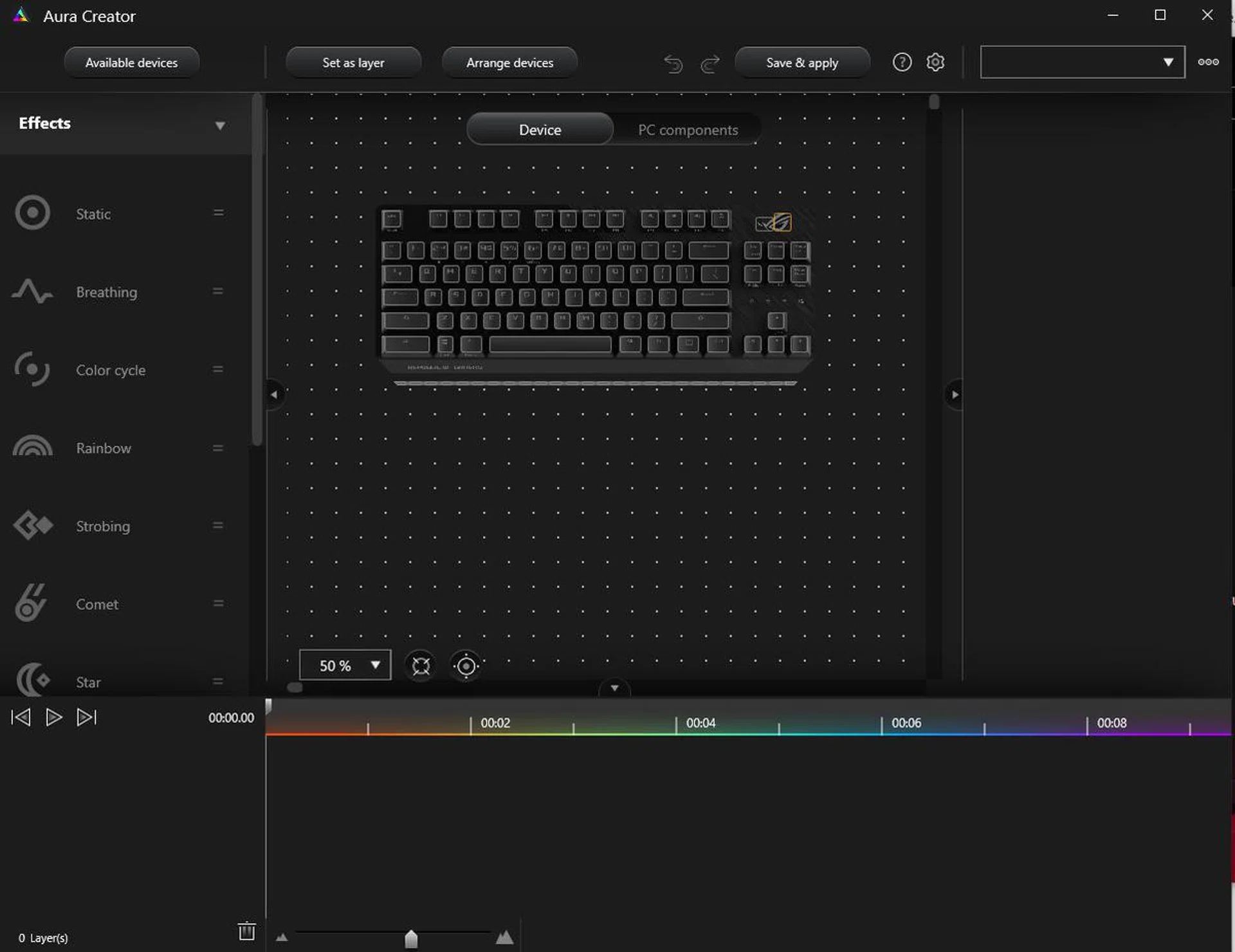Click the Save & apply button

pos(802,63)
